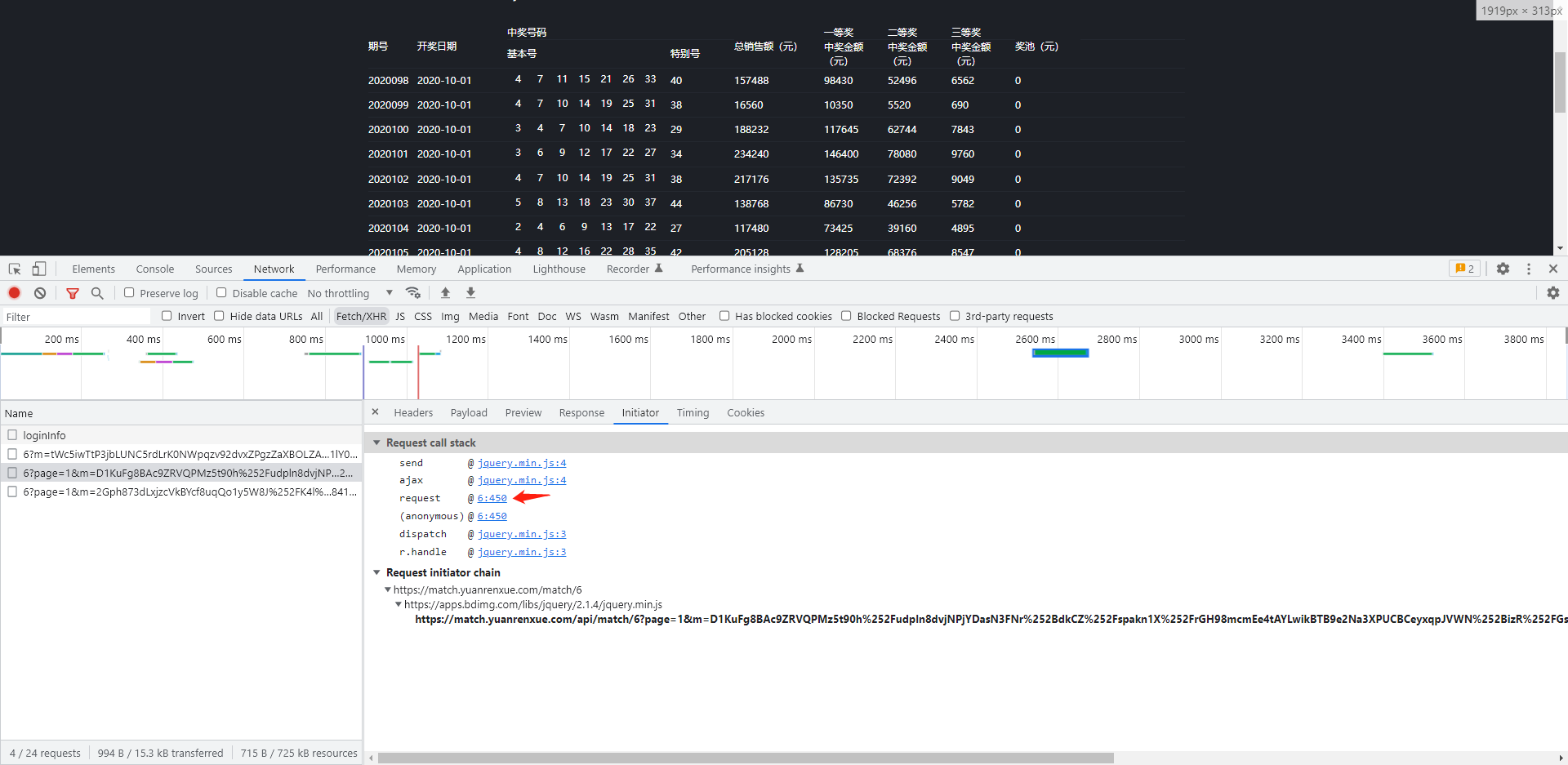Close the DevTools panel
The height and width of the screenshot is (765, 1568).
click(1553, 269)
